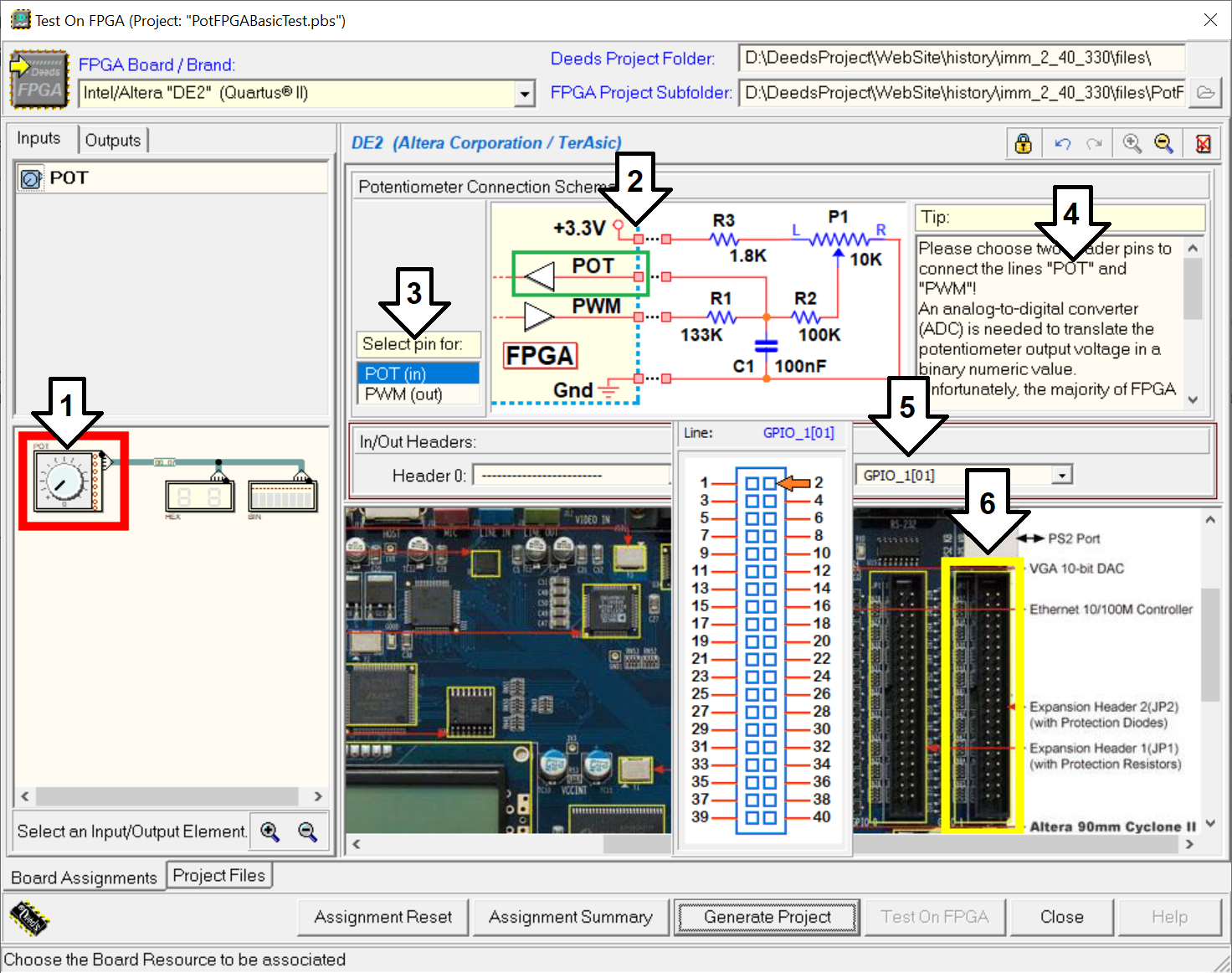Select header pin 39 on connector diagram

coord(752,817)
